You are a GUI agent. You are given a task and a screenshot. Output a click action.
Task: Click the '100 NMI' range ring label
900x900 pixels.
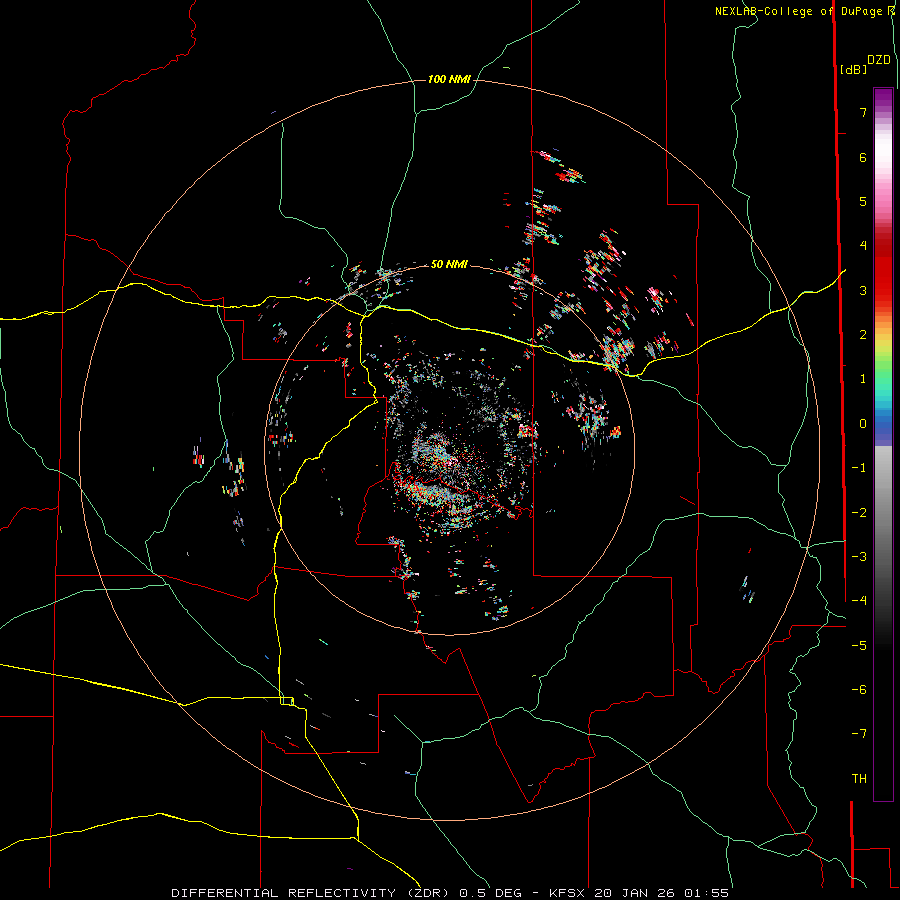pos(449,79)
